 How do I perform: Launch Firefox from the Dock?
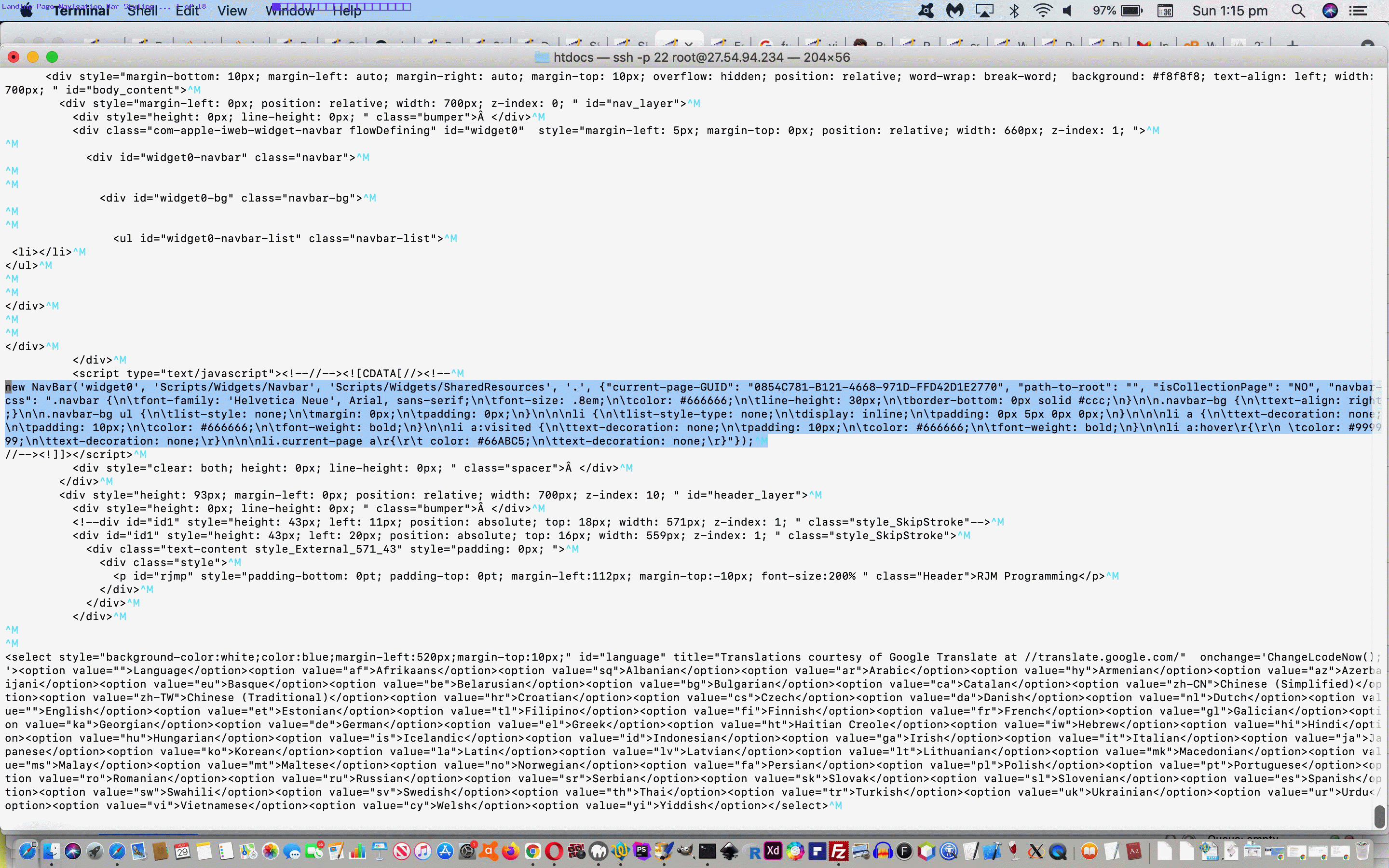tap(510, 851)
